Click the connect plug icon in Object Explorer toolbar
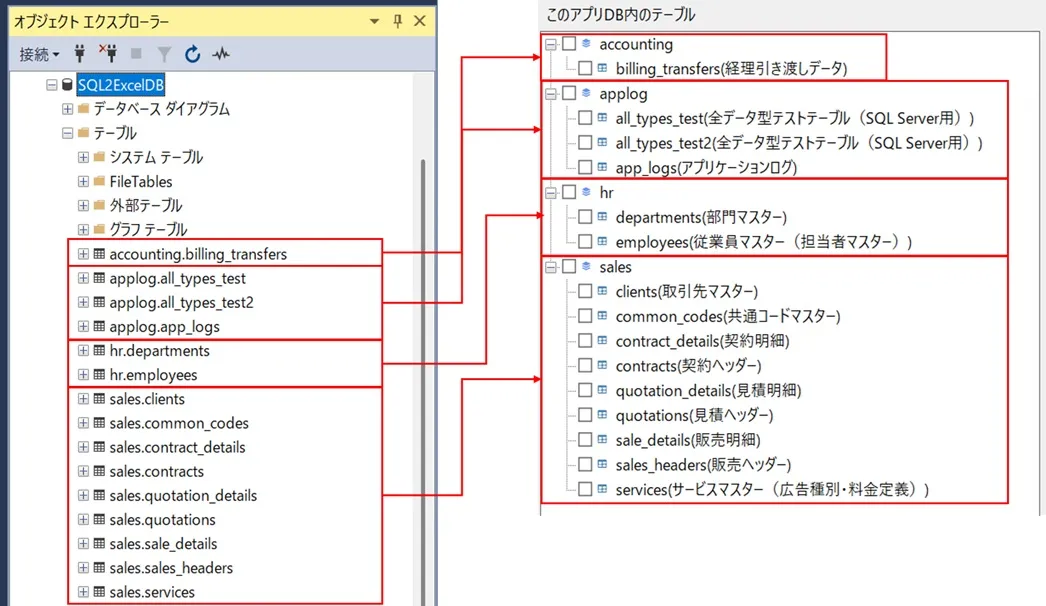 [79, 53]
